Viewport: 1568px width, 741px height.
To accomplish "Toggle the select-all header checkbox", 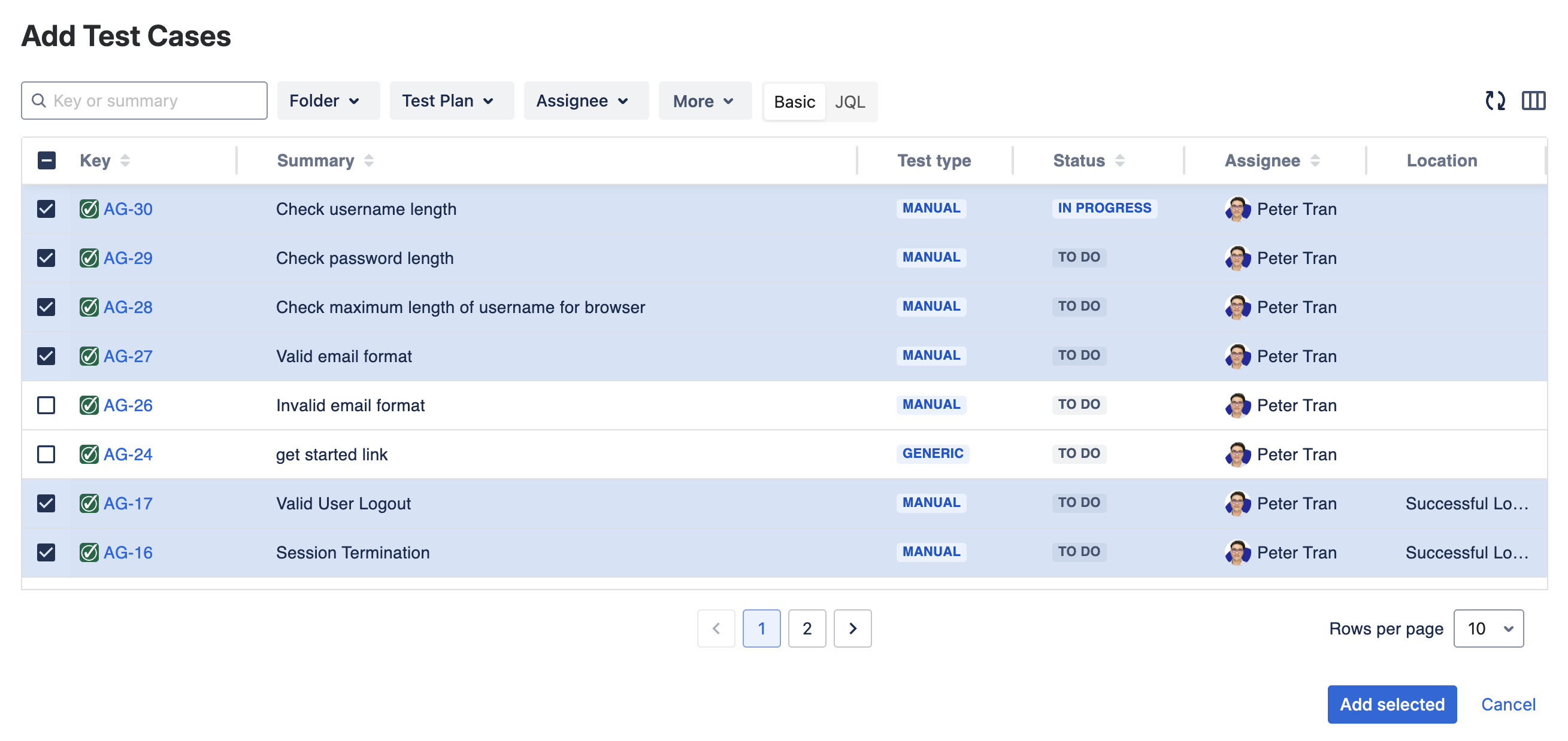I will coord(46,160).
